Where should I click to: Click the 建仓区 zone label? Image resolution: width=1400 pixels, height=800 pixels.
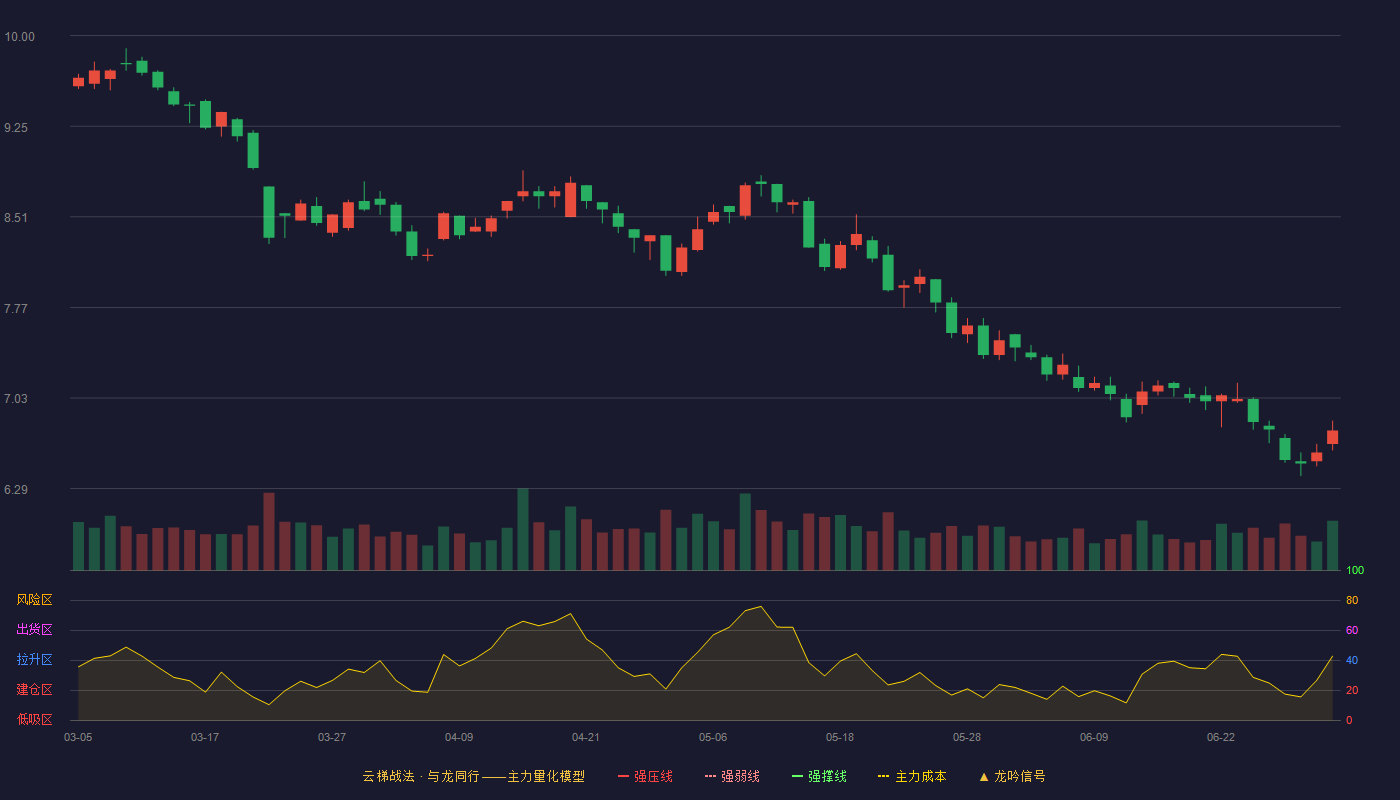(34, 690)
